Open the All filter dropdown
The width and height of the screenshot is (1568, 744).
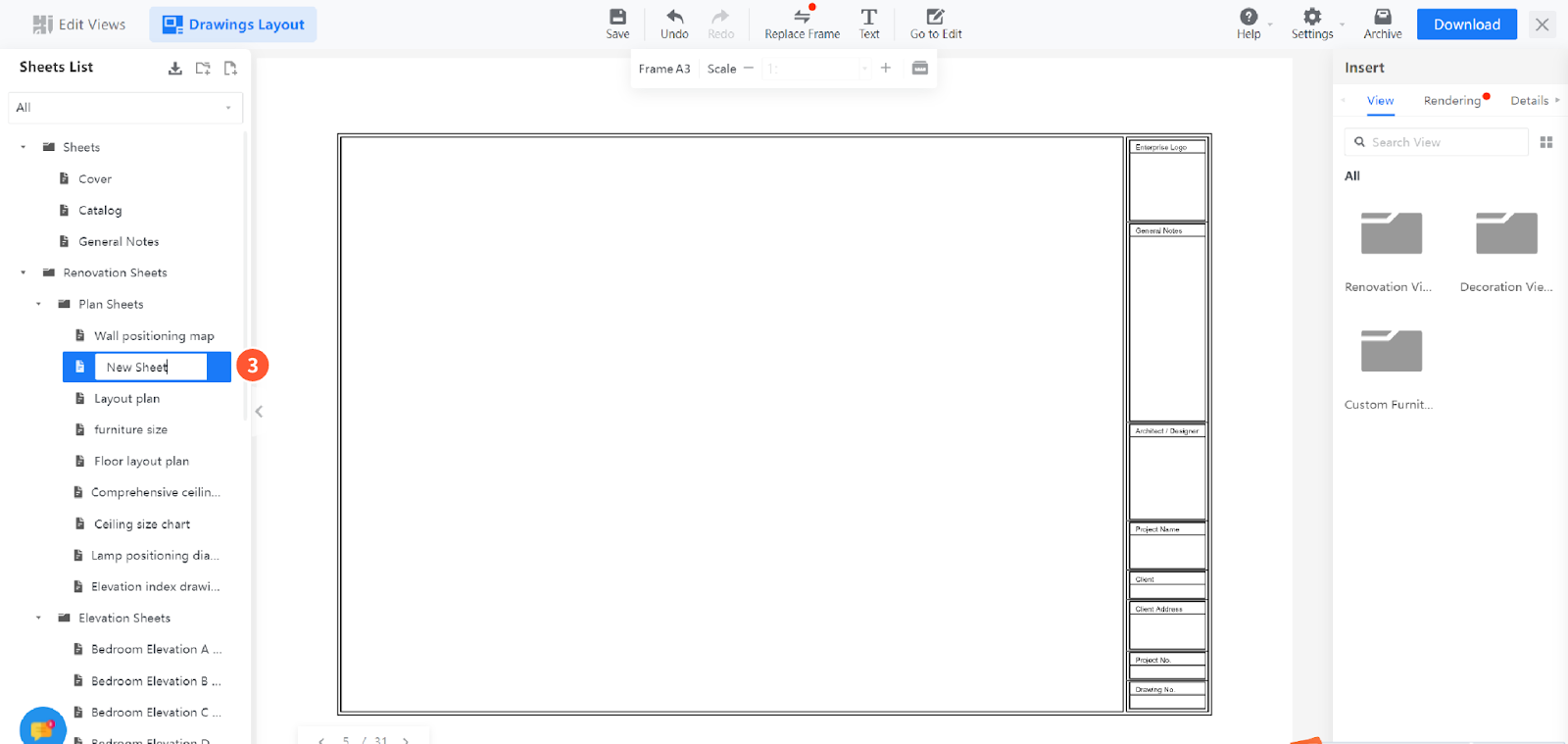click(x=124, y=108)
